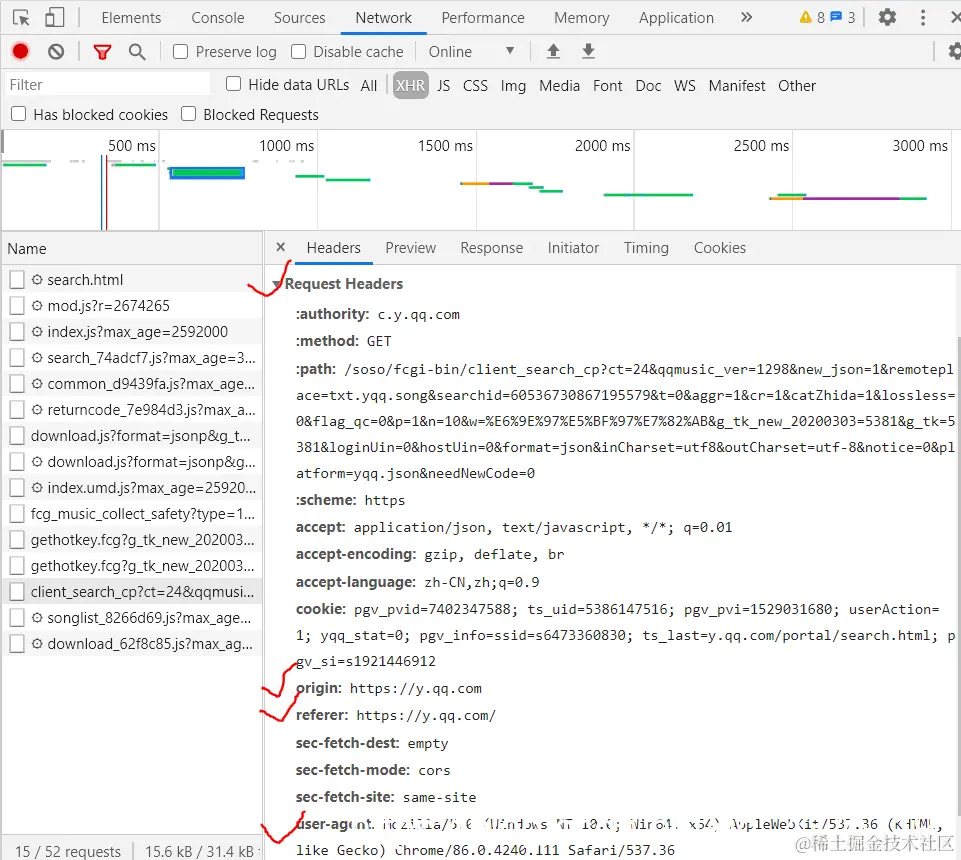The image size is (961, 860).
Task: Switch to the Console tab
Action: tap(218, 18)
